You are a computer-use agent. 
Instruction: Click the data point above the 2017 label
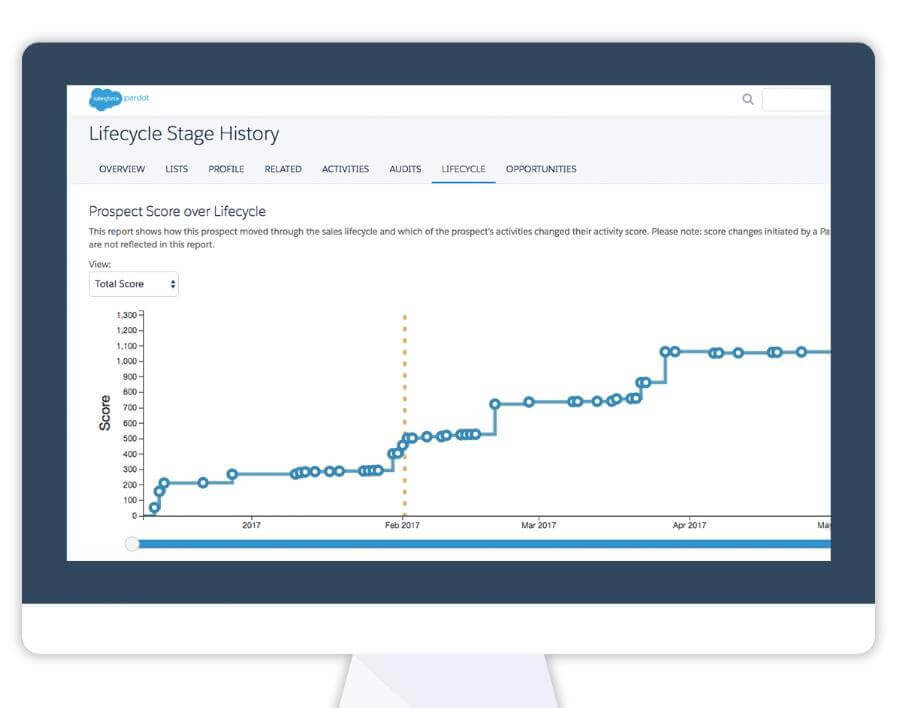pyautogui.click(x=232, y=474)
